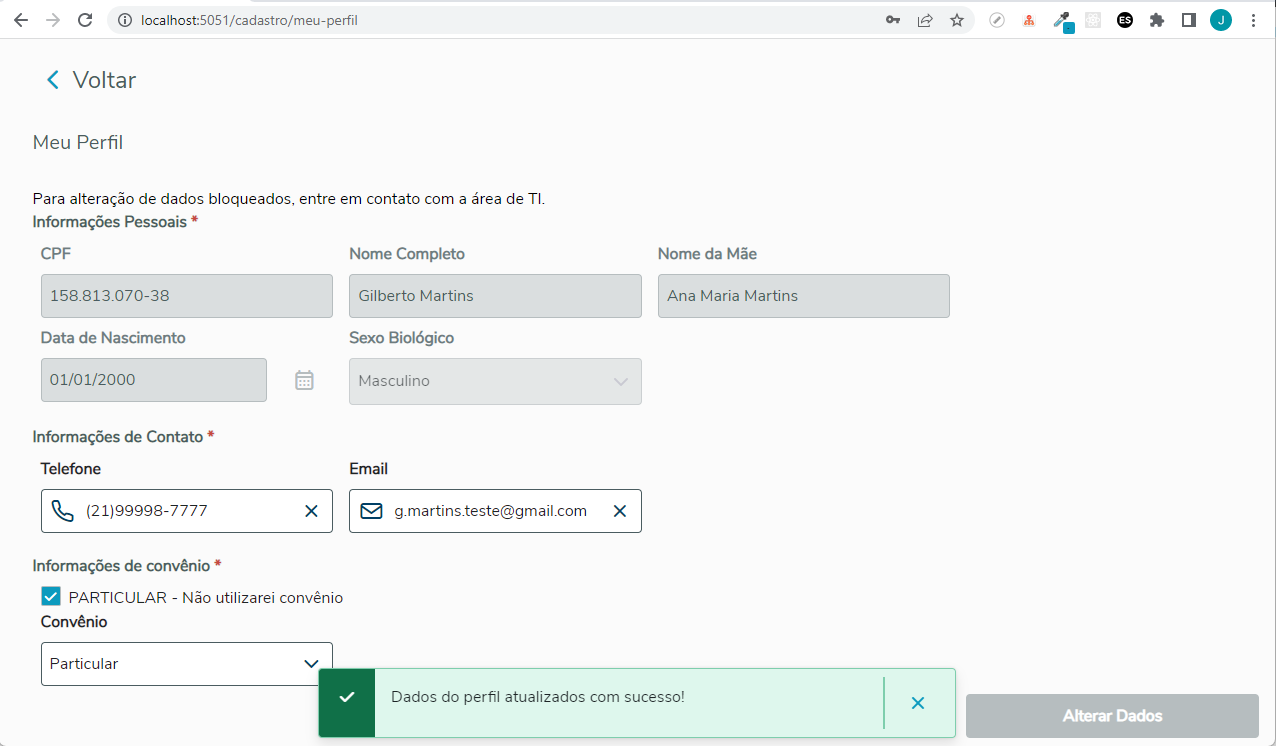Clear the Email field with X icon
Viewport: 1276px width, 746px height.
620,511
